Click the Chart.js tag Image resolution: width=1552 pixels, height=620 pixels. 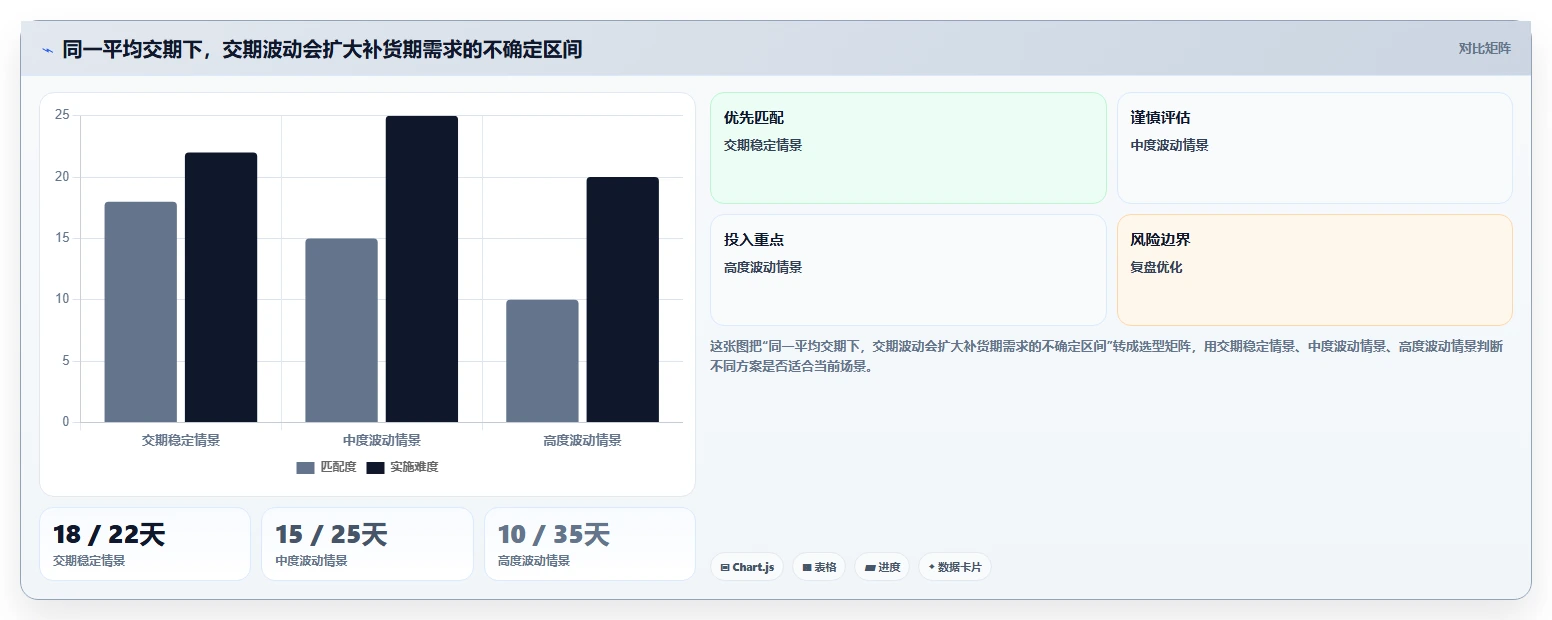[x=747, y=567]
